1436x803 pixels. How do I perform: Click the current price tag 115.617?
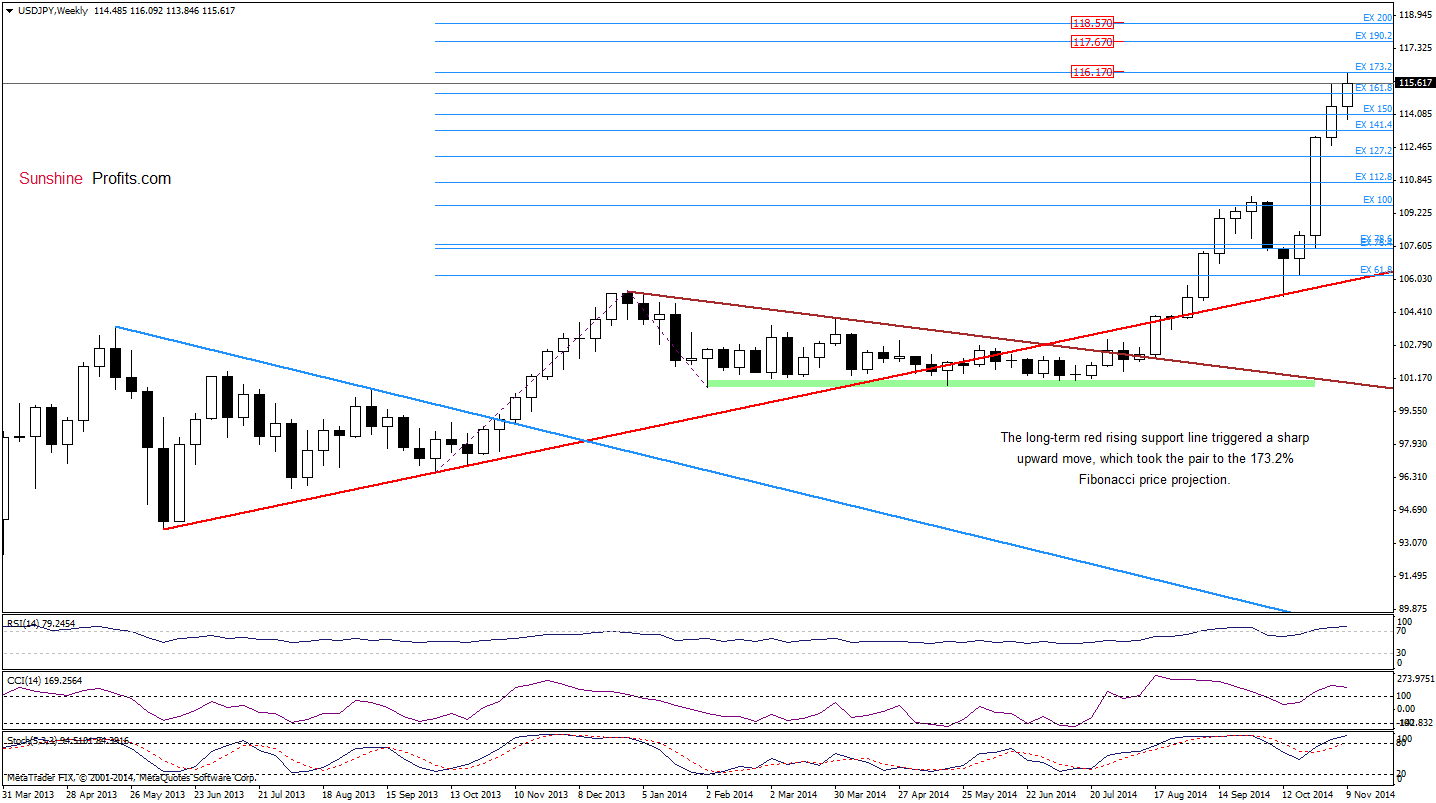[1416, 84]
